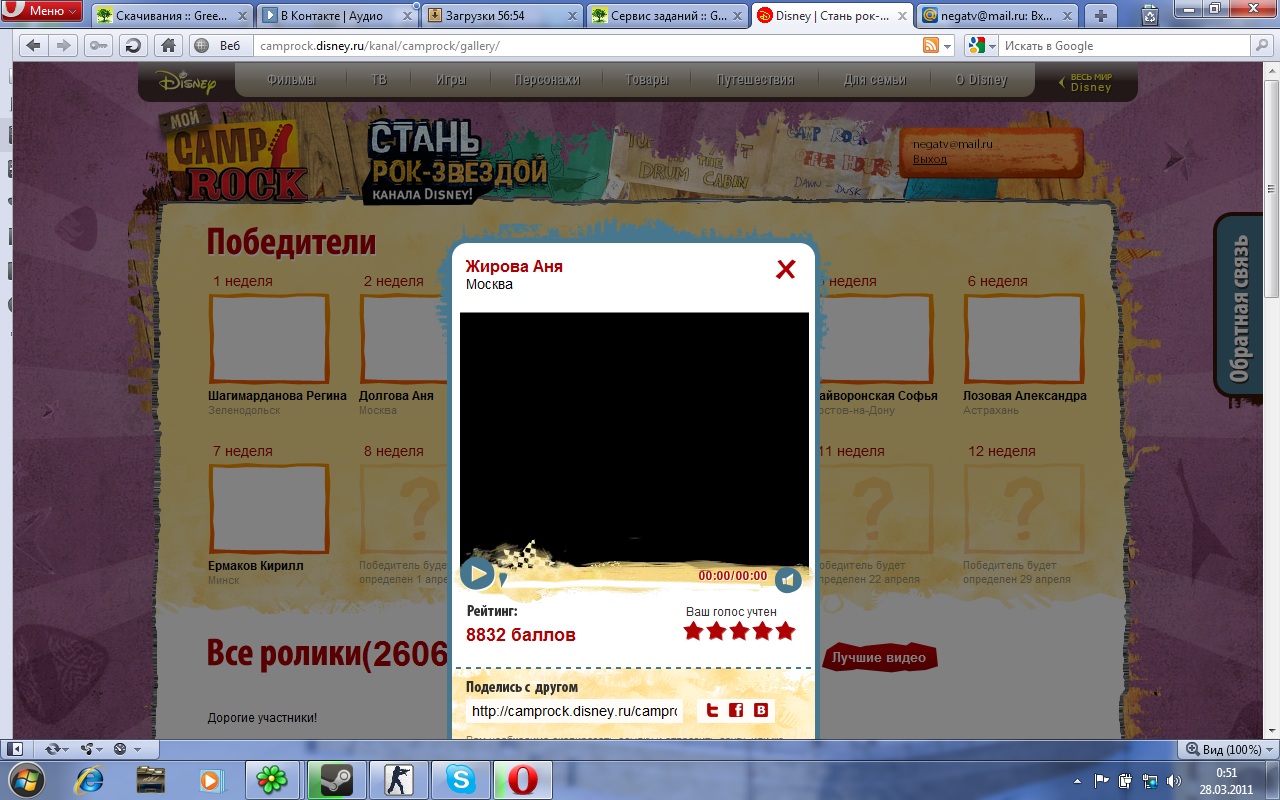
Task: Switch to the Загрузки 56:54 tab
Action: pos(502,15)
